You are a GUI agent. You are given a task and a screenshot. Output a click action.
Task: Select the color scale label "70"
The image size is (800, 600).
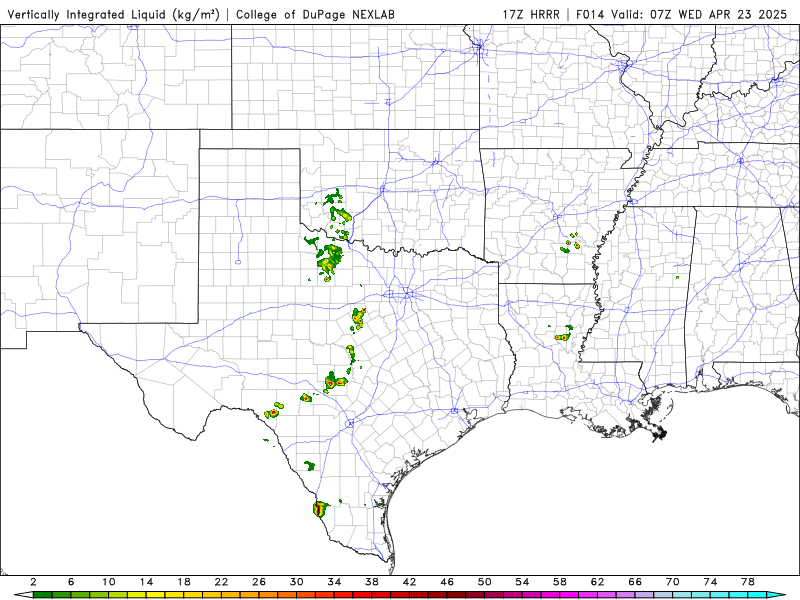[673, 582]
